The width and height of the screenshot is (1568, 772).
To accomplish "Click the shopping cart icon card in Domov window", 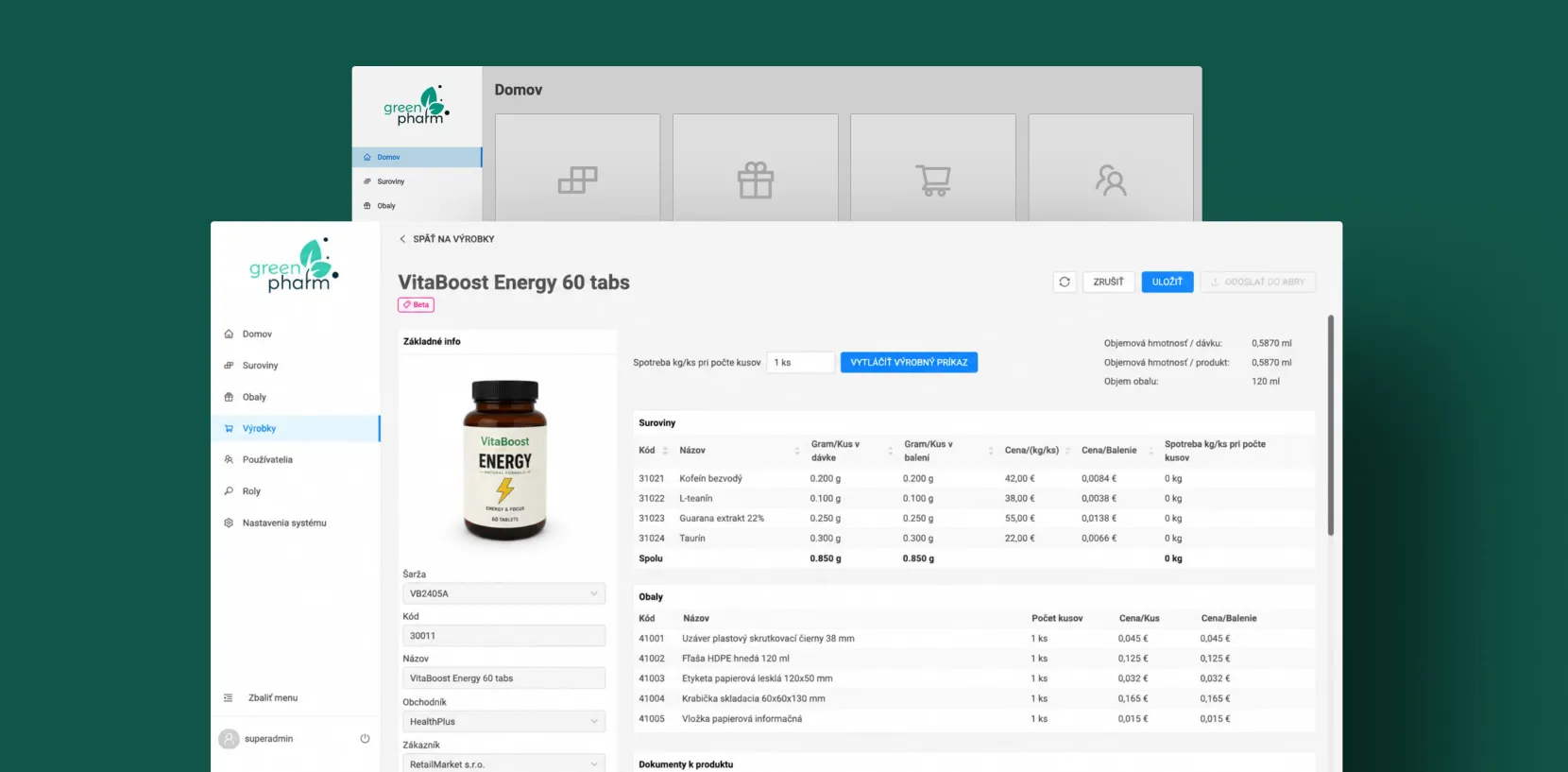I will [x=932, y=168].
